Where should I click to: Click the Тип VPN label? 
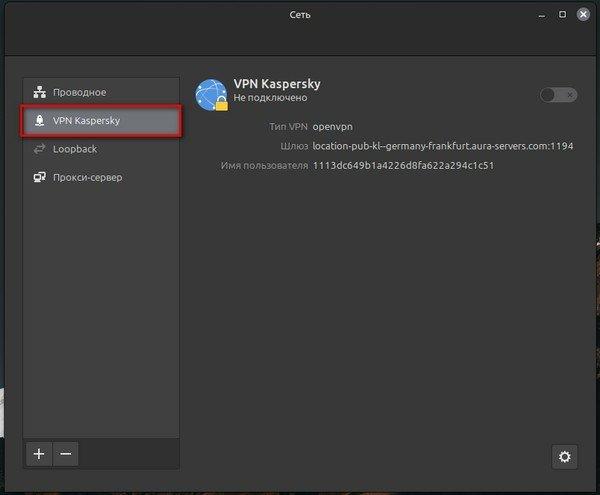[x=289, y=127]
